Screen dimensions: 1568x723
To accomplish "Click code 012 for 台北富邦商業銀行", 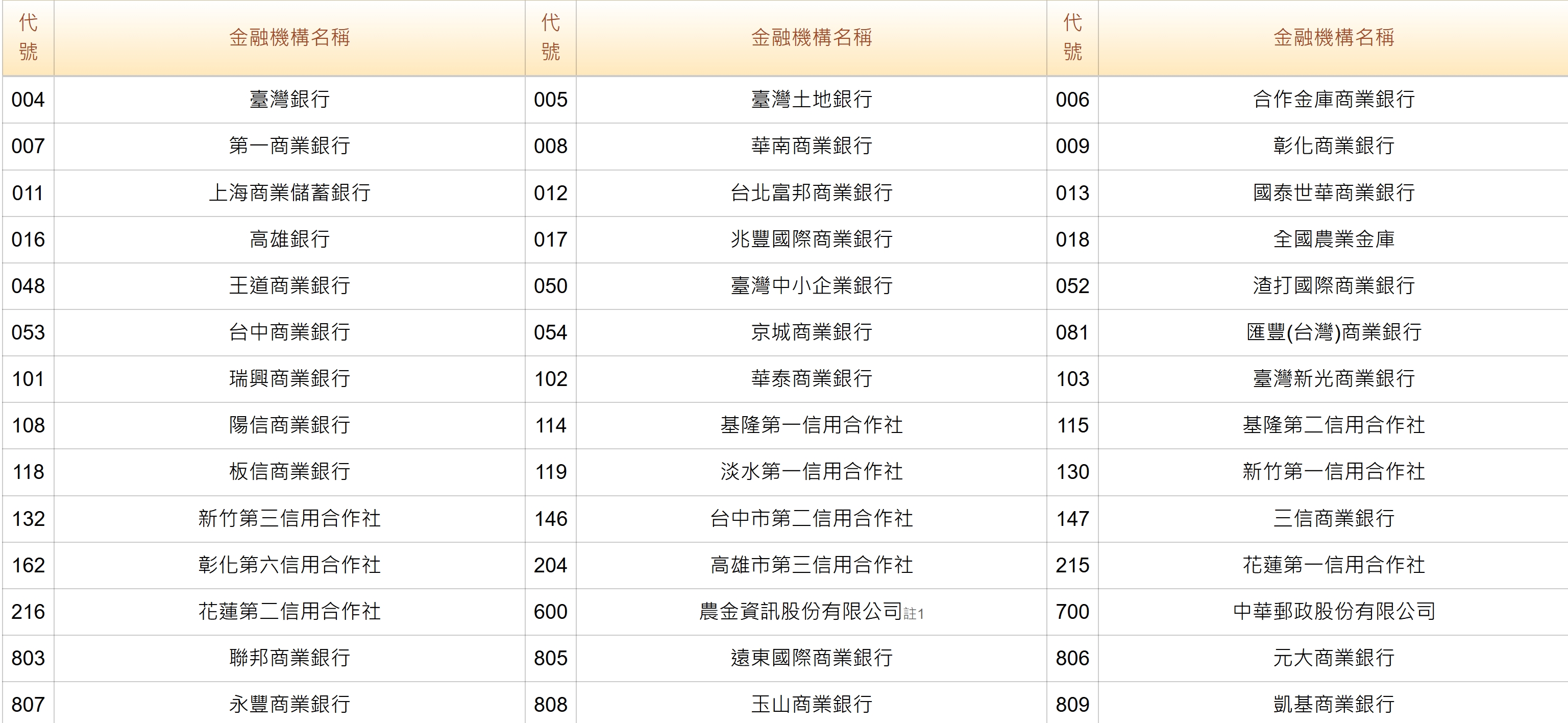I will (x=550, y=193).
